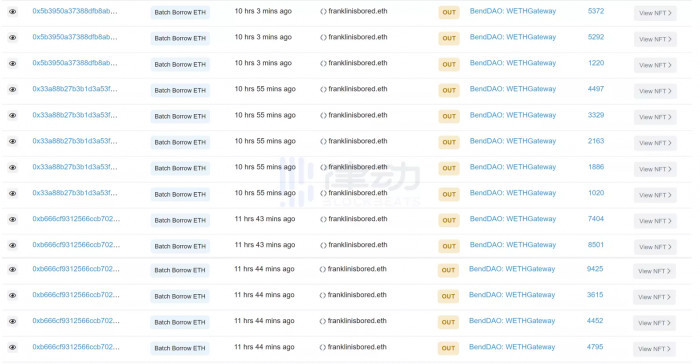This screenshot has width=700, height=364.
Task: Open franklinisbored.eth address in token 7404 row
Action: [x=358, y=219]
